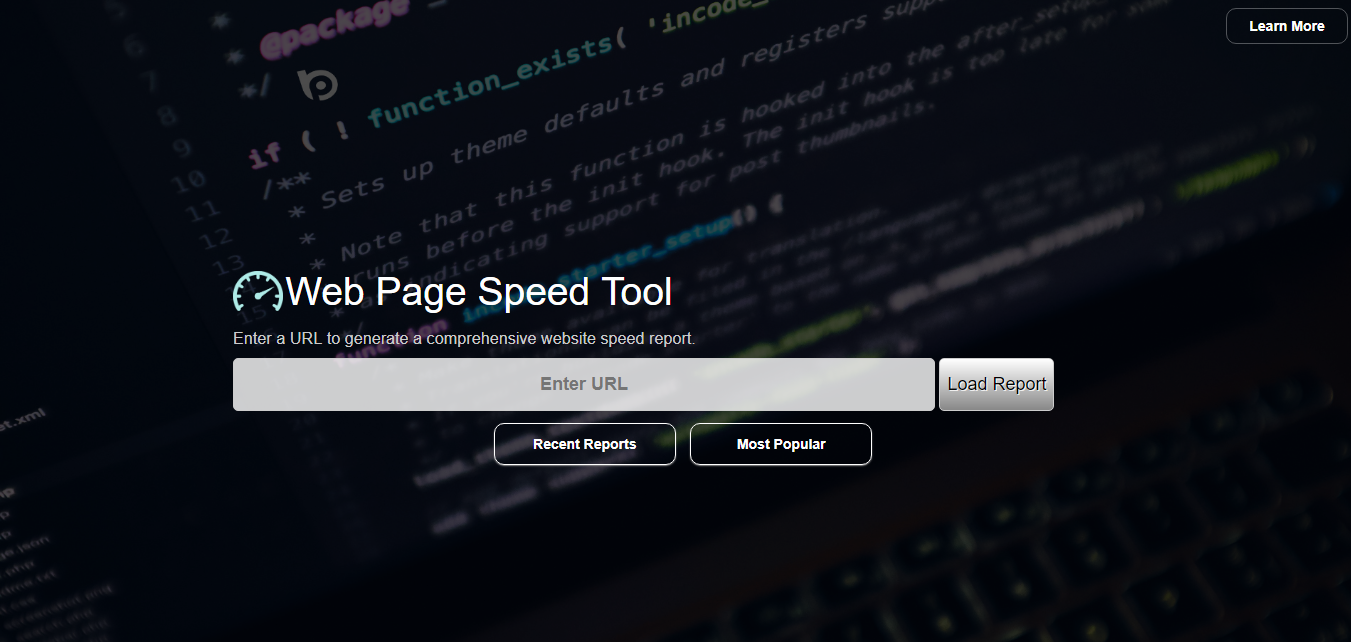This screenshot has width=1351, height=642.
Task: Open Most Popular reports
Action: coord(781,444)
